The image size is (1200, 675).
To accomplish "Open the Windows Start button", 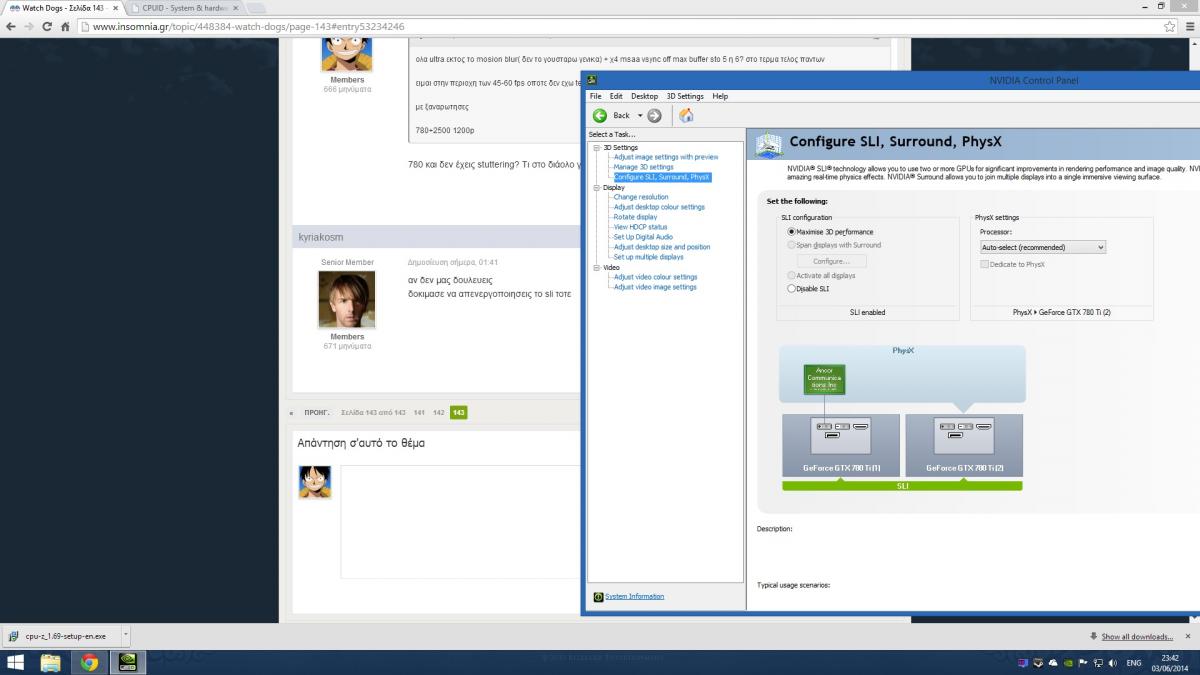I will point(16,662).
